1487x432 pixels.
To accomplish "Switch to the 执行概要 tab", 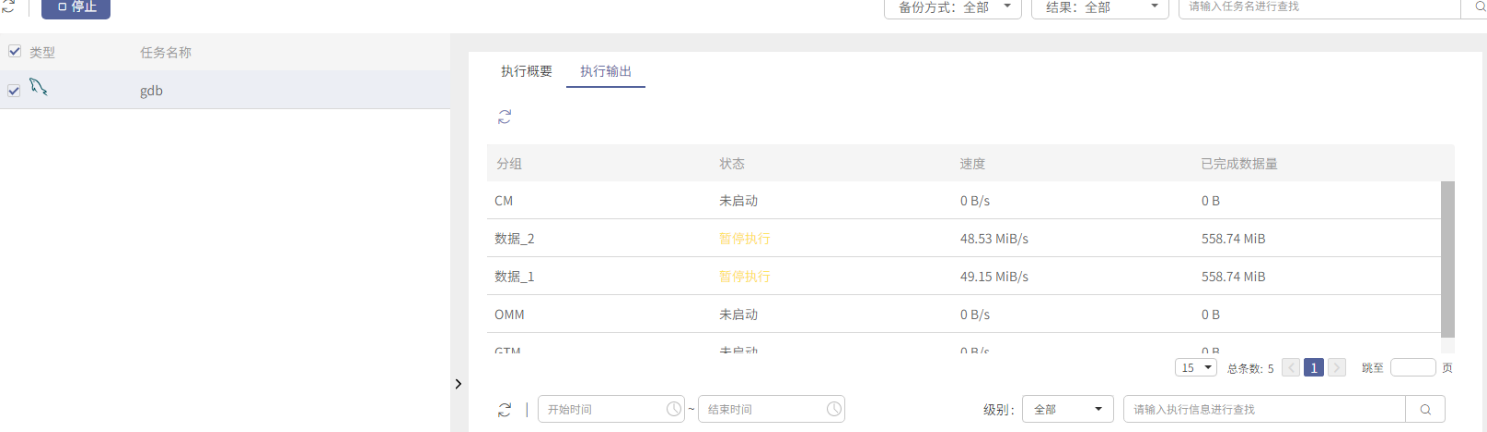I will tap(526, 72).
